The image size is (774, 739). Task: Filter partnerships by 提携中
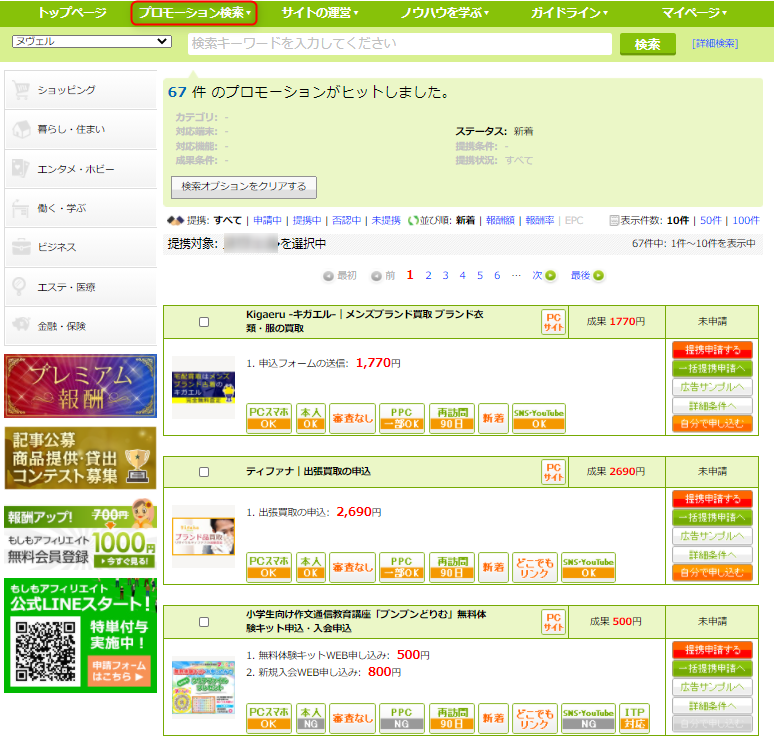coord(307,221)
